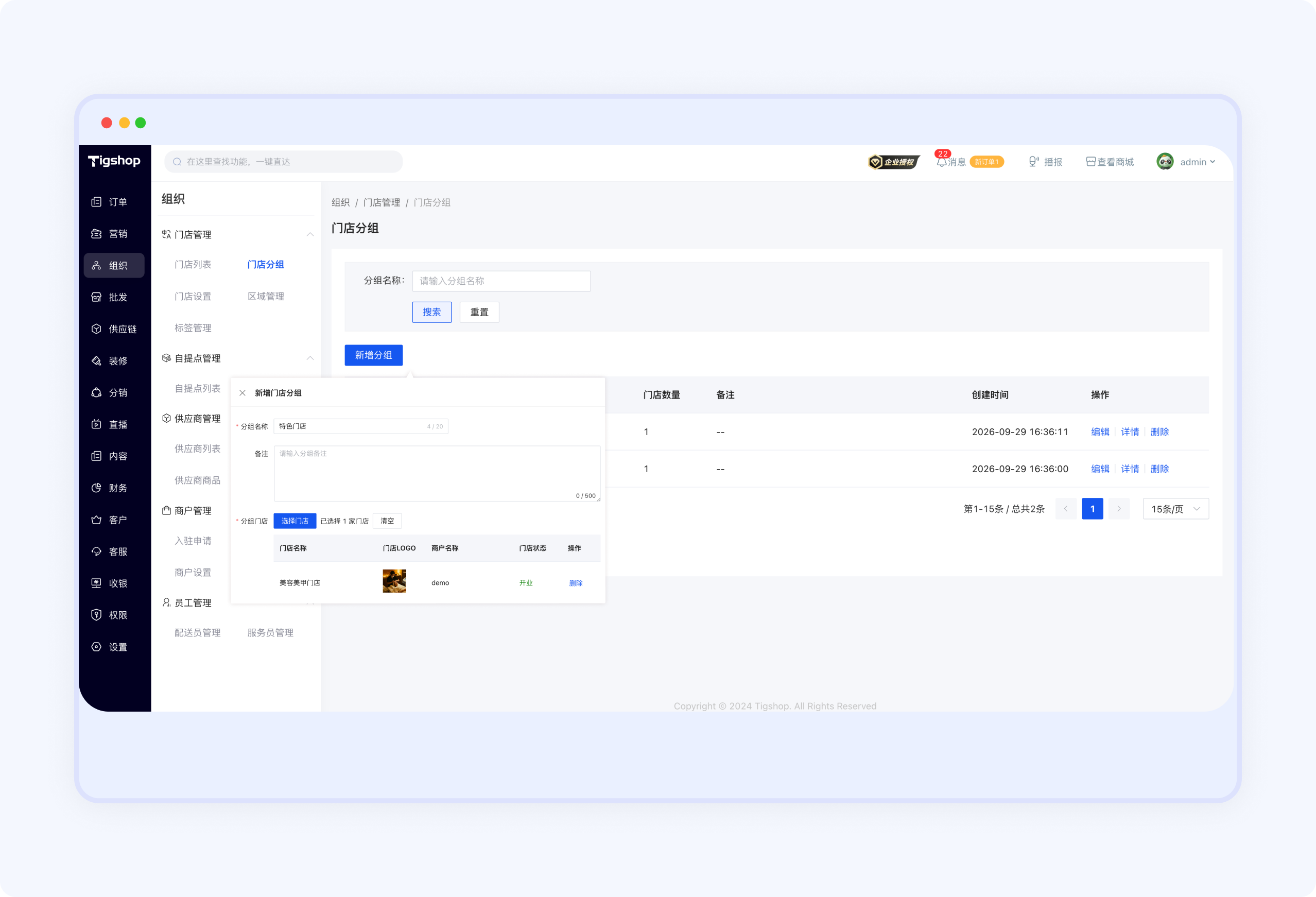Image resolution: width=1316 pixels, height=897 pixels.
Task: Open the 权限 sidebar section
Action: pos(114,615)
